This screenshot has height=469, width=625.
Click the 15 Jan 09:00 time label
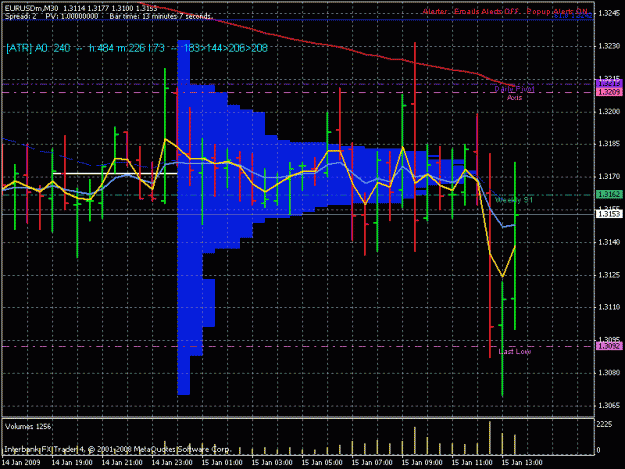(422, 463)
